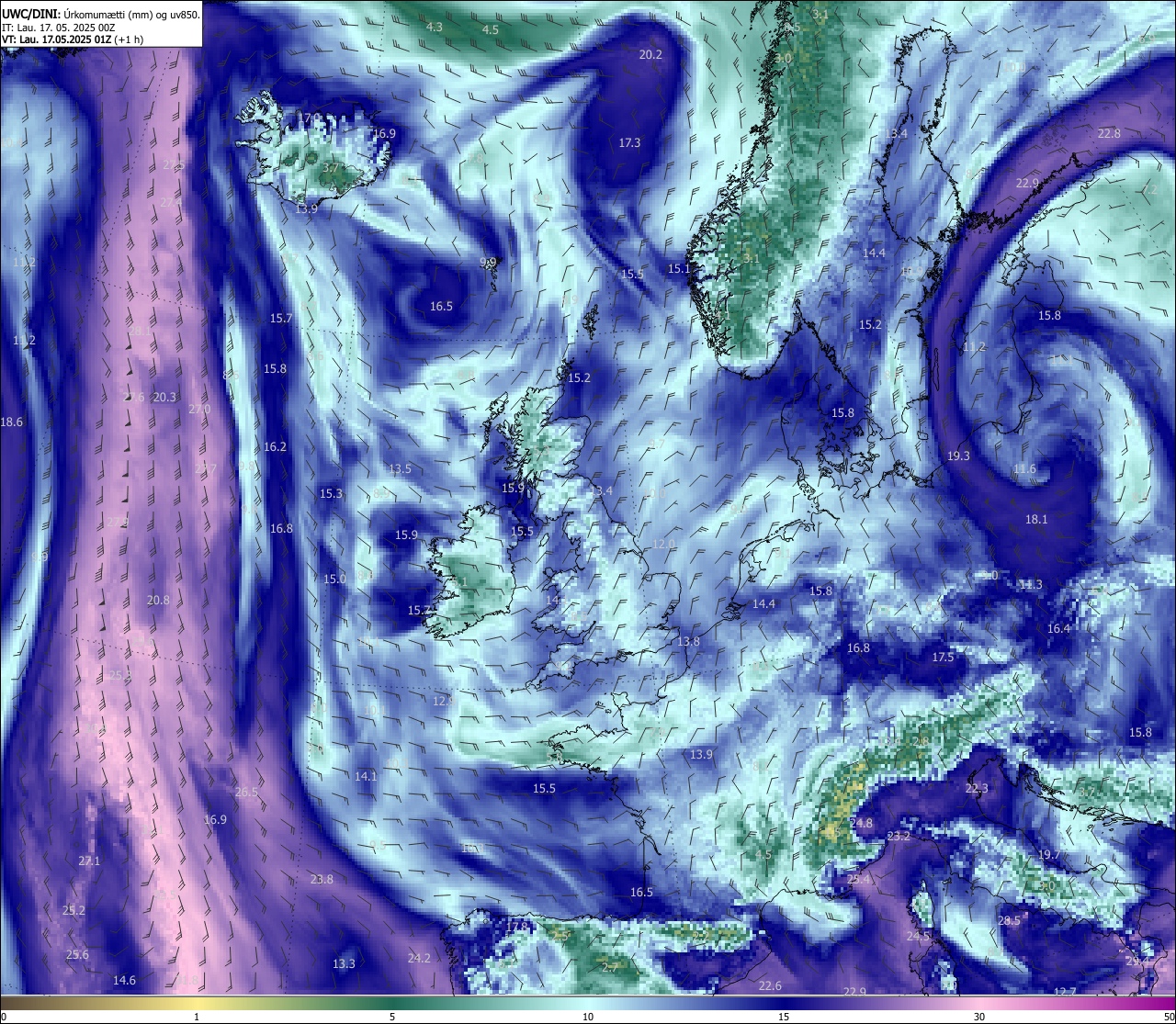Click the map value '13.5'

click(x=400, y=469)
